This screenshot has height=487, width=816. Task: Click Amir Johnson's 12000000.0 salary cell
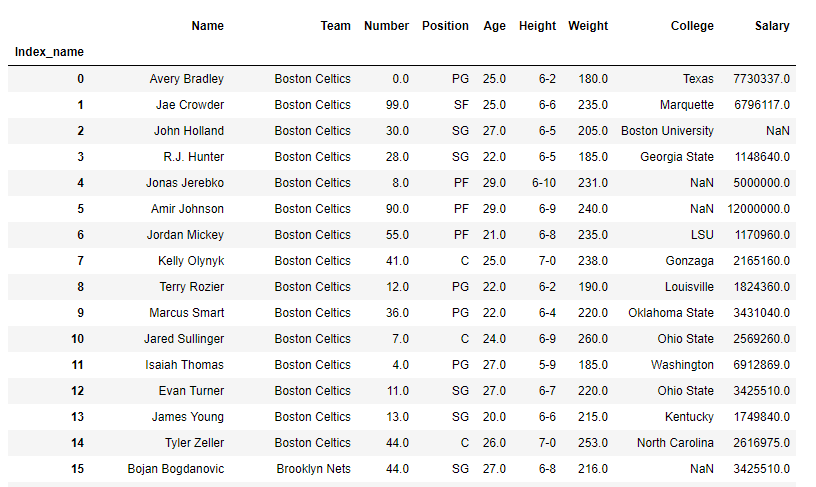pos(758,209)
